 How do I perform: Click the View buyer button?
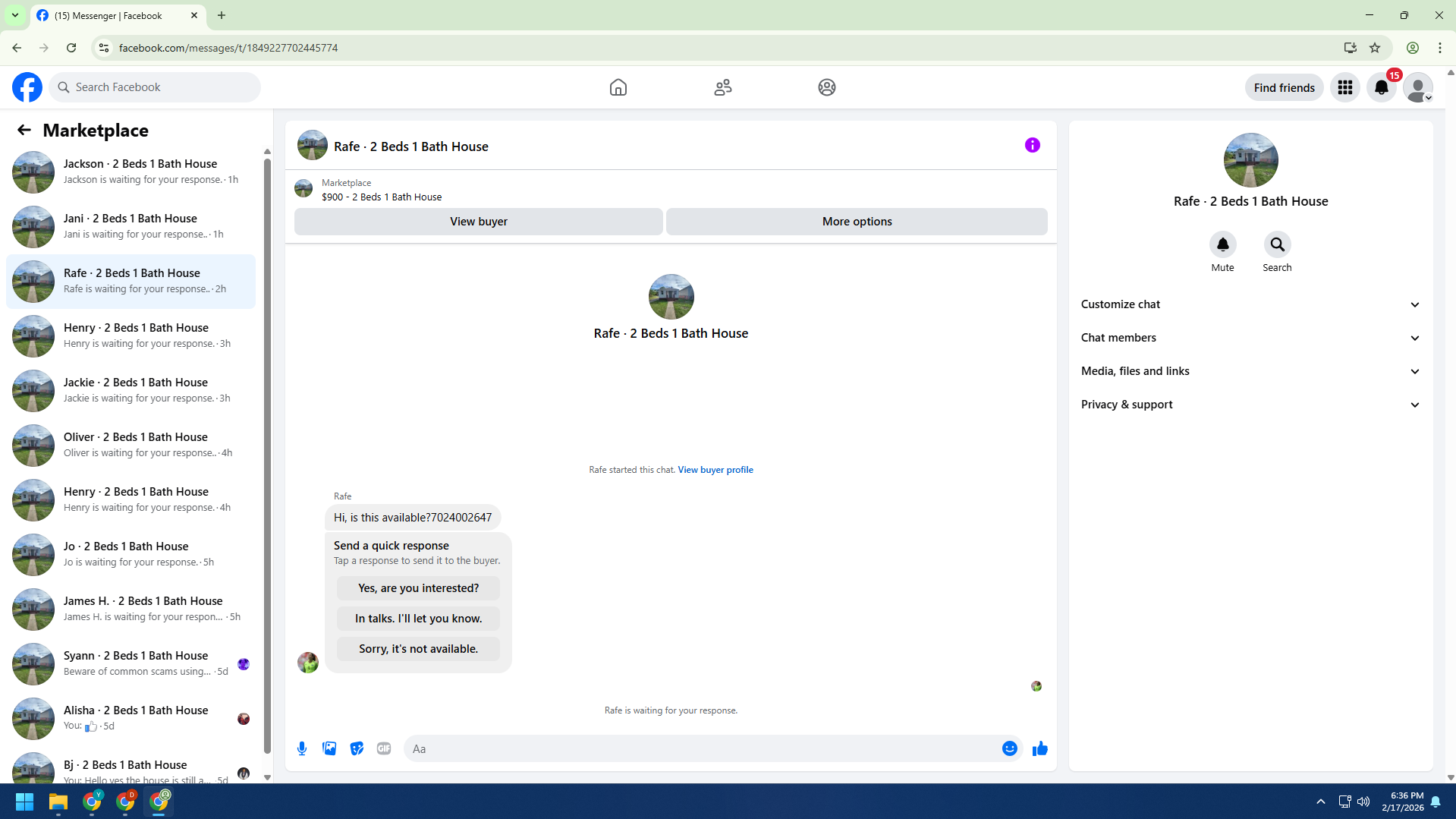tap(479, 222)
